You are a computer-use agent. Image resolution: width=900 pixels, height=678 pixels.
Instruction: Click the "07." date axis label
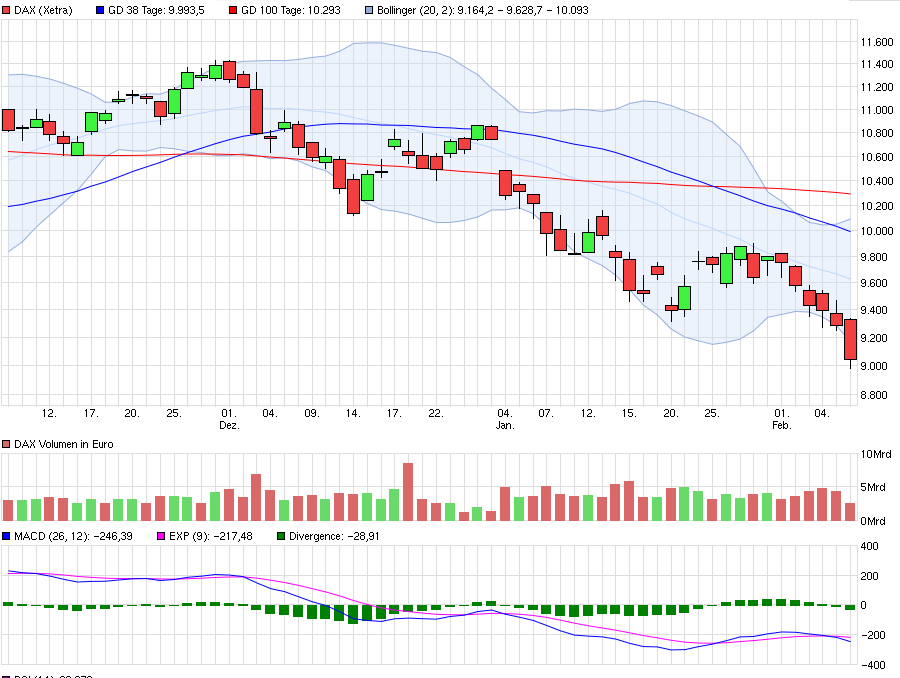[x=546, y=413]
